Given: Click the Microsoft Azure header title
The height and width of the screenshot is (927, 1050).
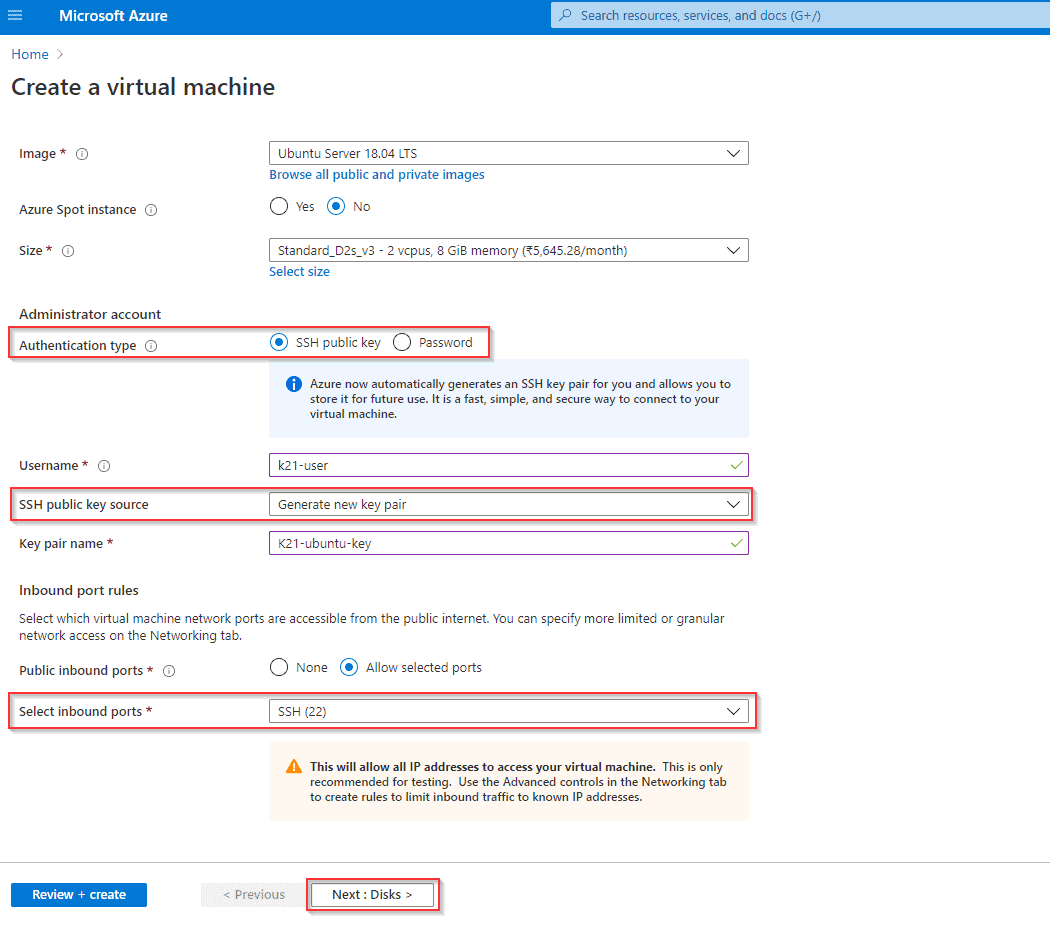Looking at the screenshot, I should click(x=113, y=15).
